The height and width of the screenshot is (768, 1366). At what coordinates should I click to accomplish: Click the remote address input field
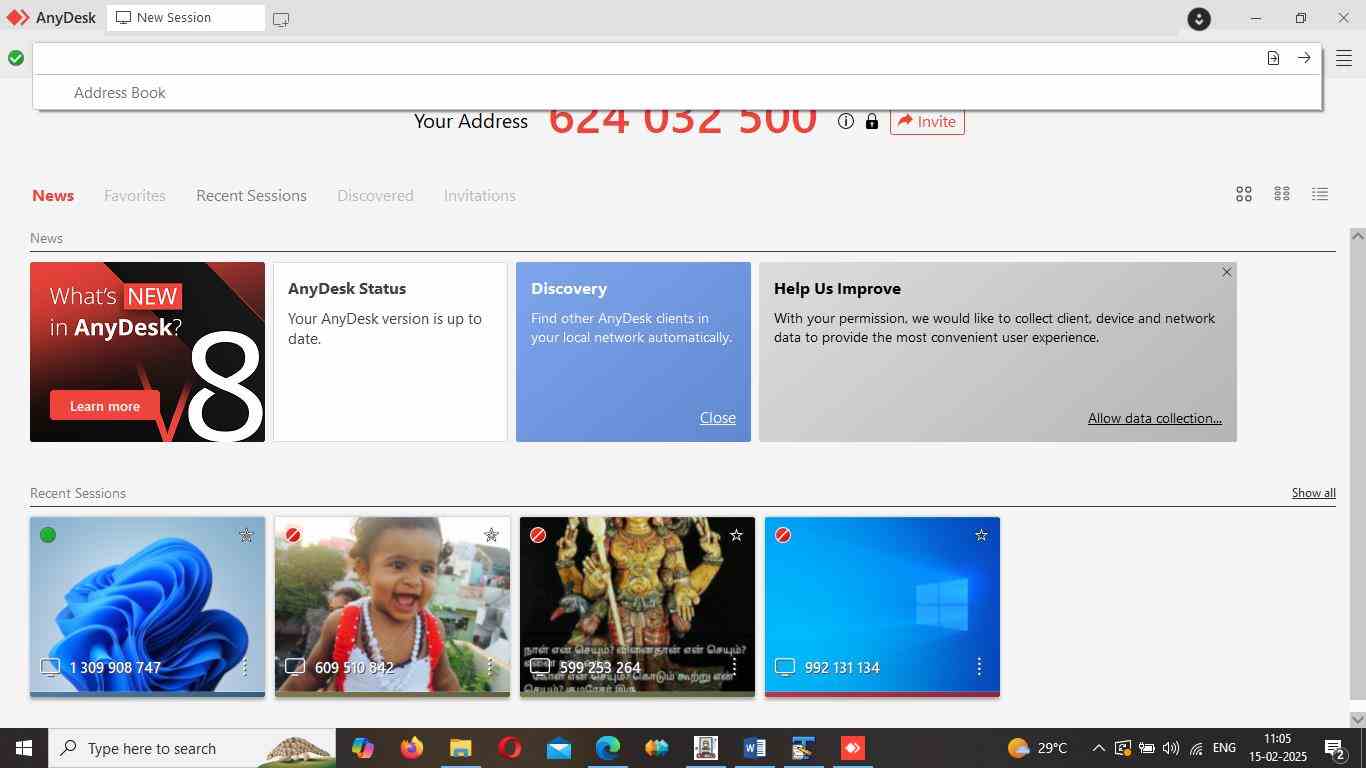647,58
